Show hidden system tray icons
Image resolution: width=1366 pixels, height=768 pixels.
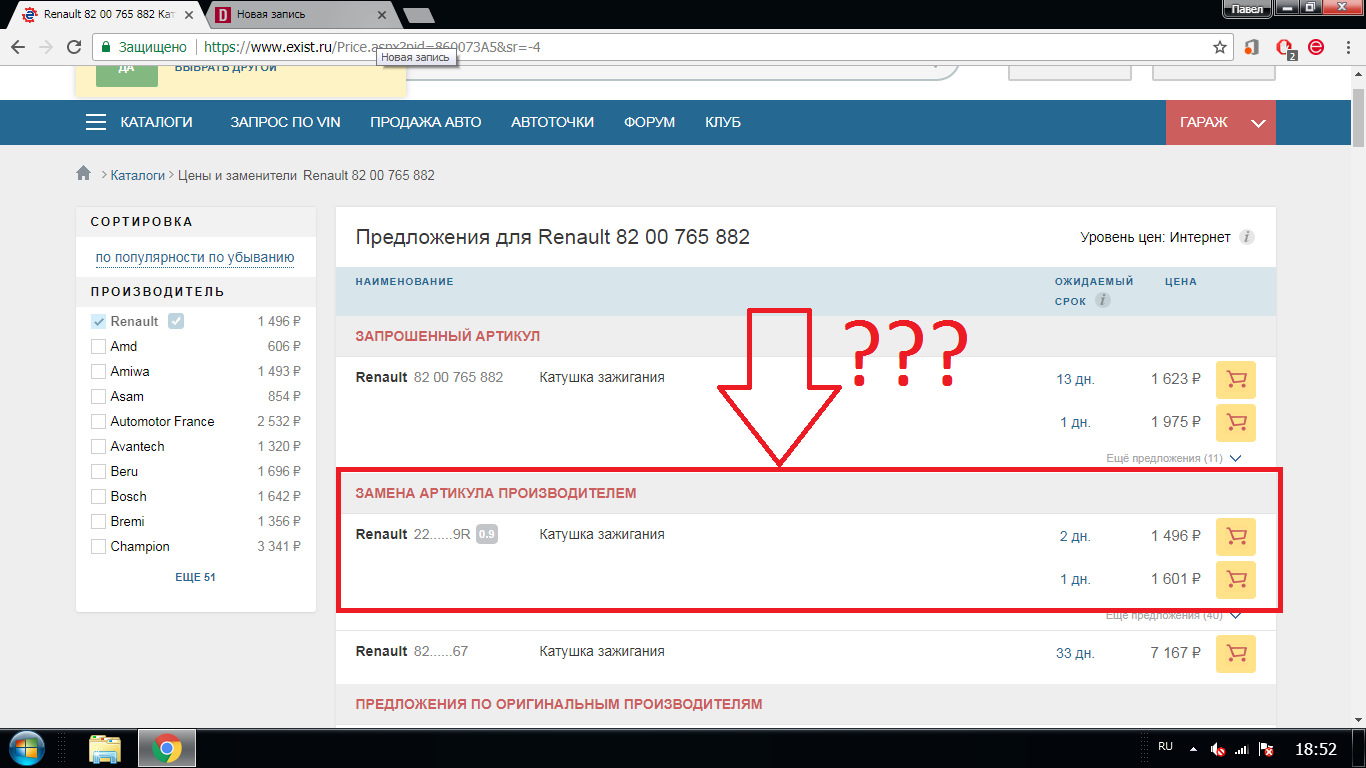[1192, 748]
